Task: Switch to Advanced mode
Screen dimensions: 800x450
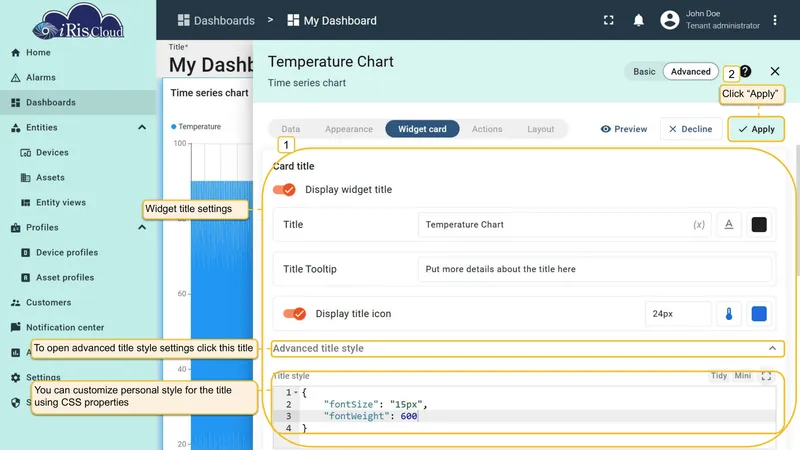Action: [690, 71]
